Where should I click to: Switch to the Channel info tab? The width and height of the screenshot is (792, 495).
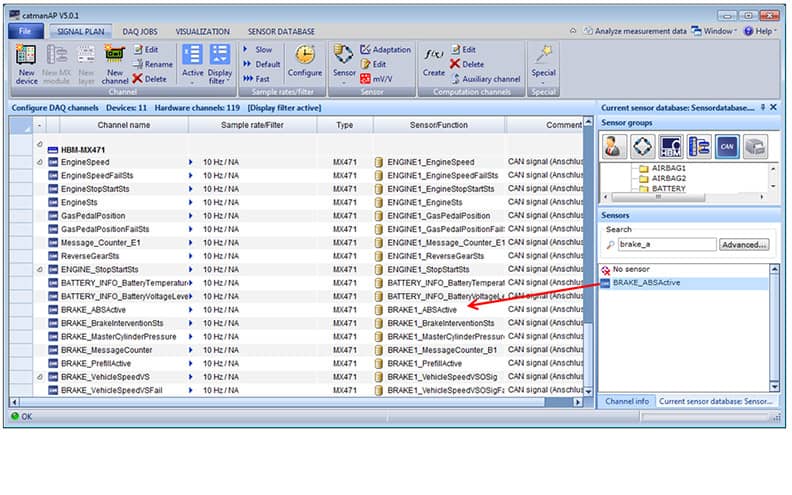(627, 402)
